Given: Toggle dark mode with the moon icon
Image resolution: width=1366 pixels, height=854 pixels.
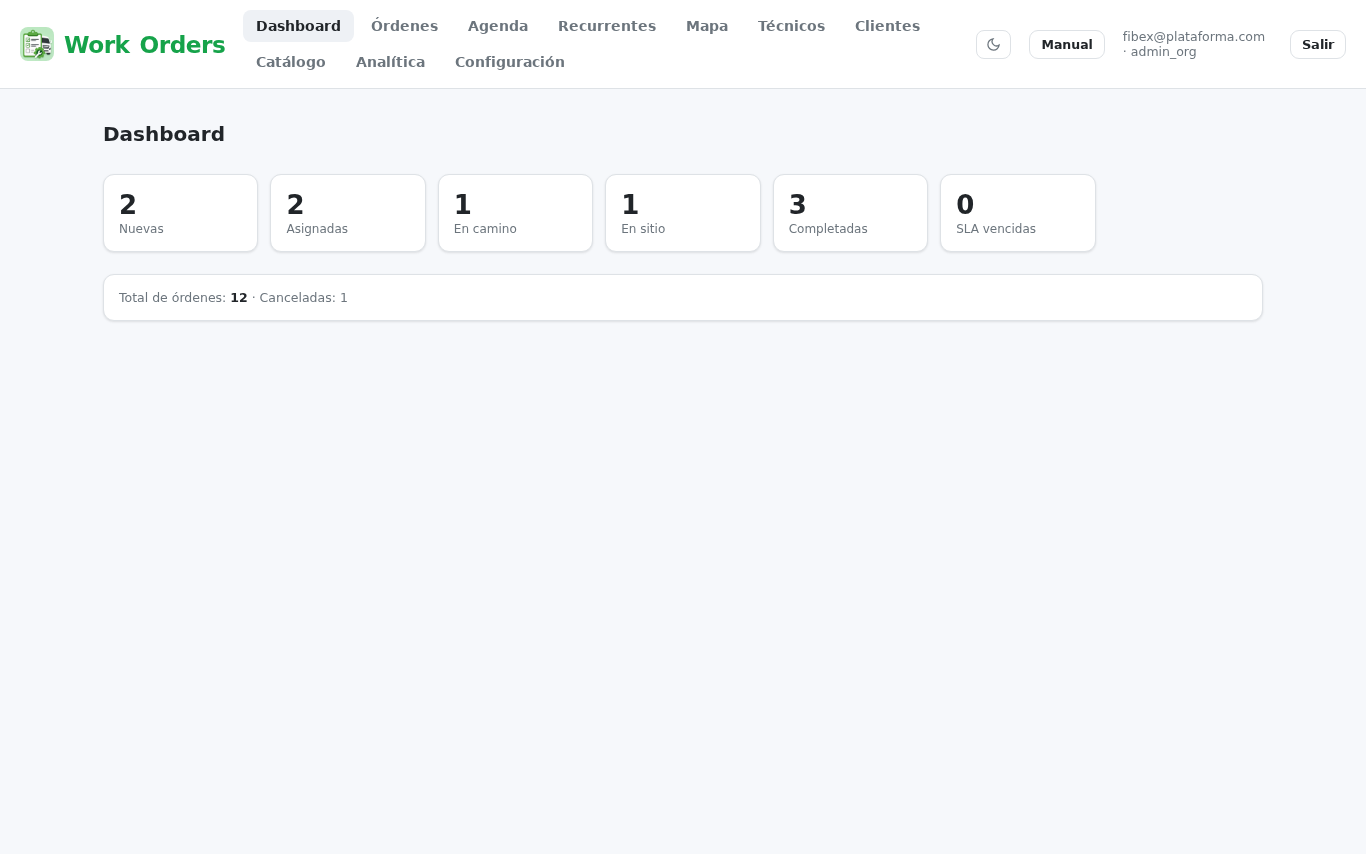Looking at the screenshot, I should (x=993, y=44).
